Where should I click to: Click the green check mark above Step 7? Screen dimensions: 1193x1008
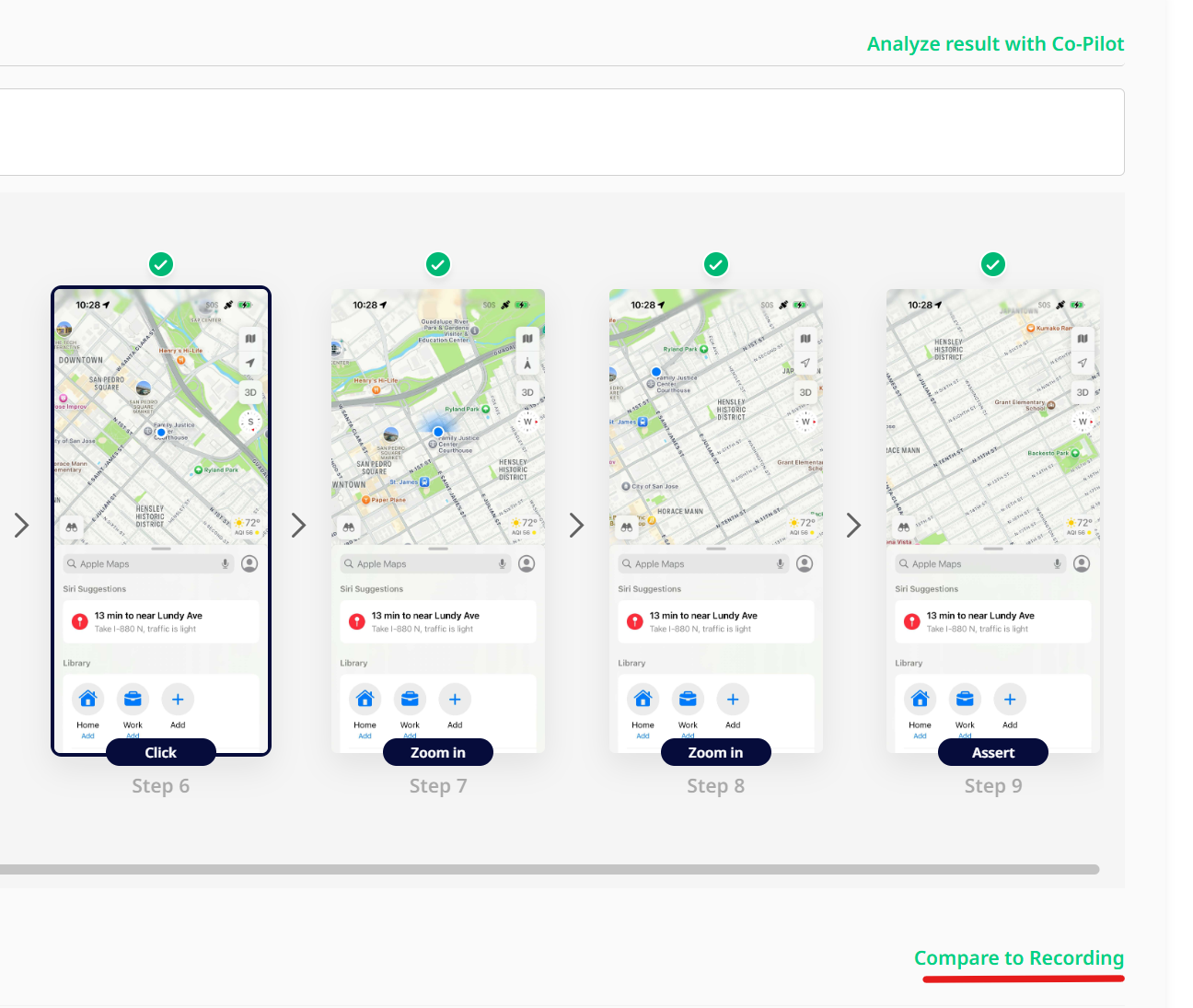pos(438,265)
